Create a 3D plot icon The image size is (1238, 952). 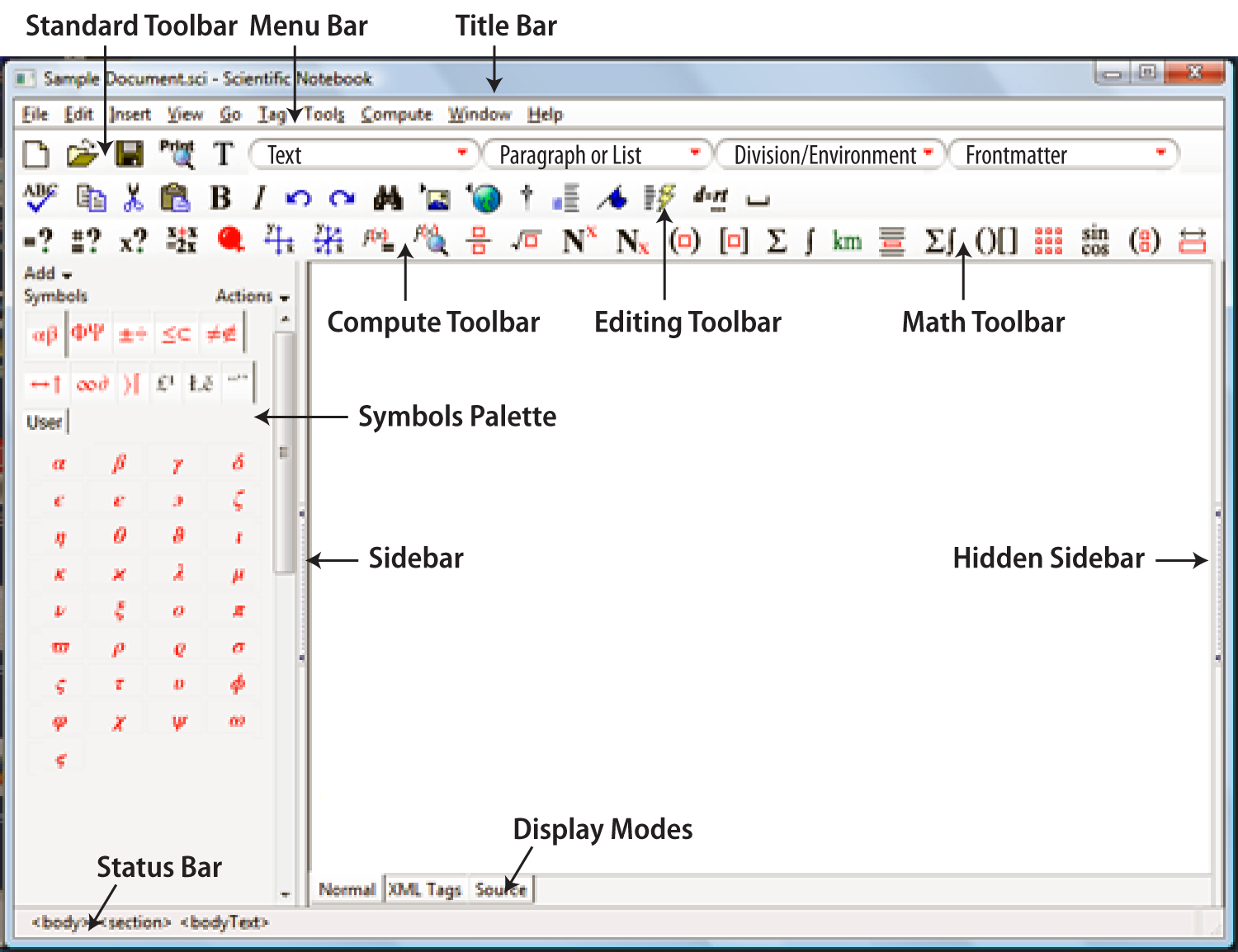point(328,240)
